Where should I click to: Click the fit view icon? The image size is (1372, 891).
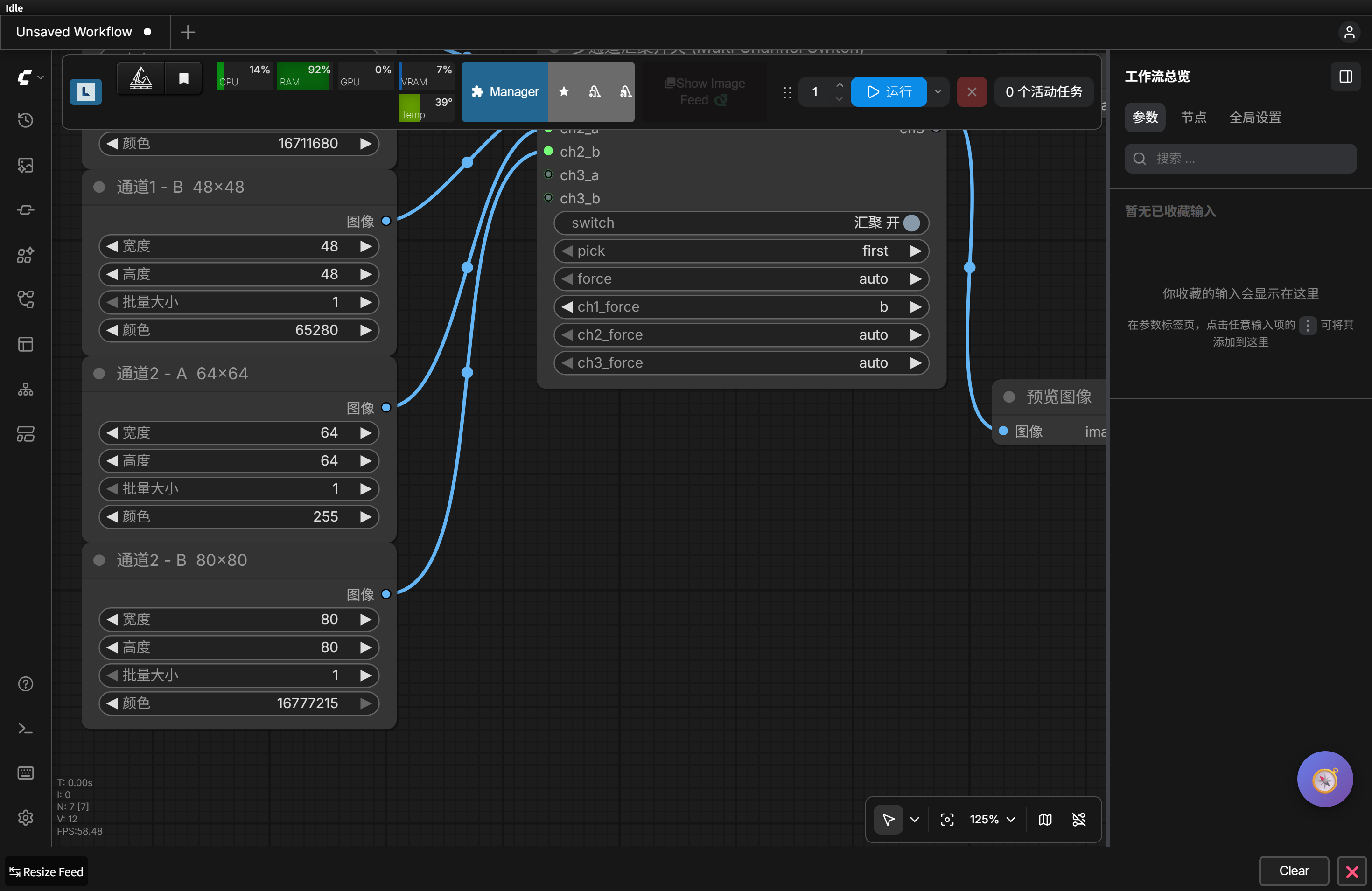click(x=947, y=820)
